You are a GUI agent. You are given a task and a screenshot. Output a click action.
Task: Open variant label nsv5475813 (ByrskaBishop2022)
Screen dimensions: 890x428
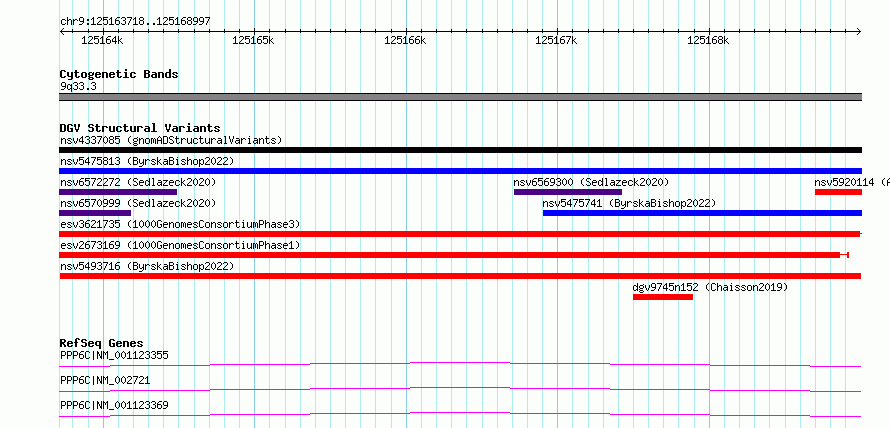coord(147,161)
